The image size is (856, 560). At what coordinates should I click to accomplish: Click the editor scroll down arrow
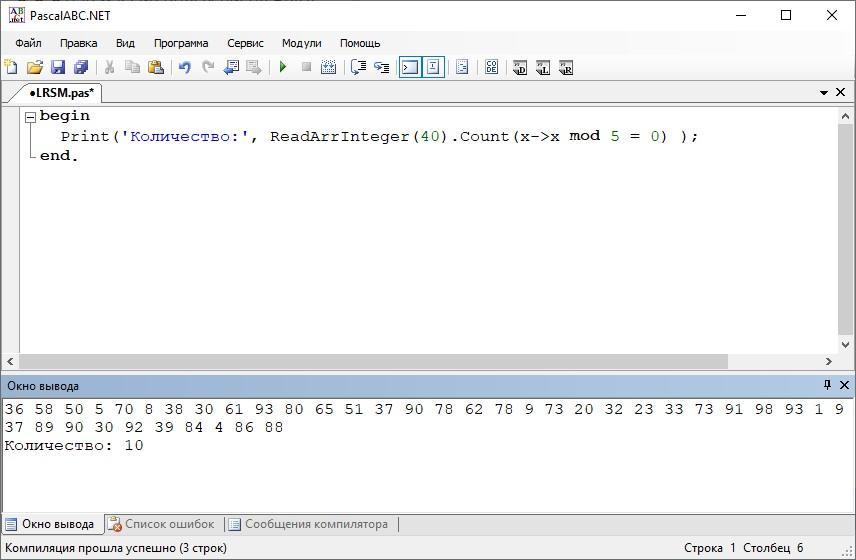(x=845, y=344)
